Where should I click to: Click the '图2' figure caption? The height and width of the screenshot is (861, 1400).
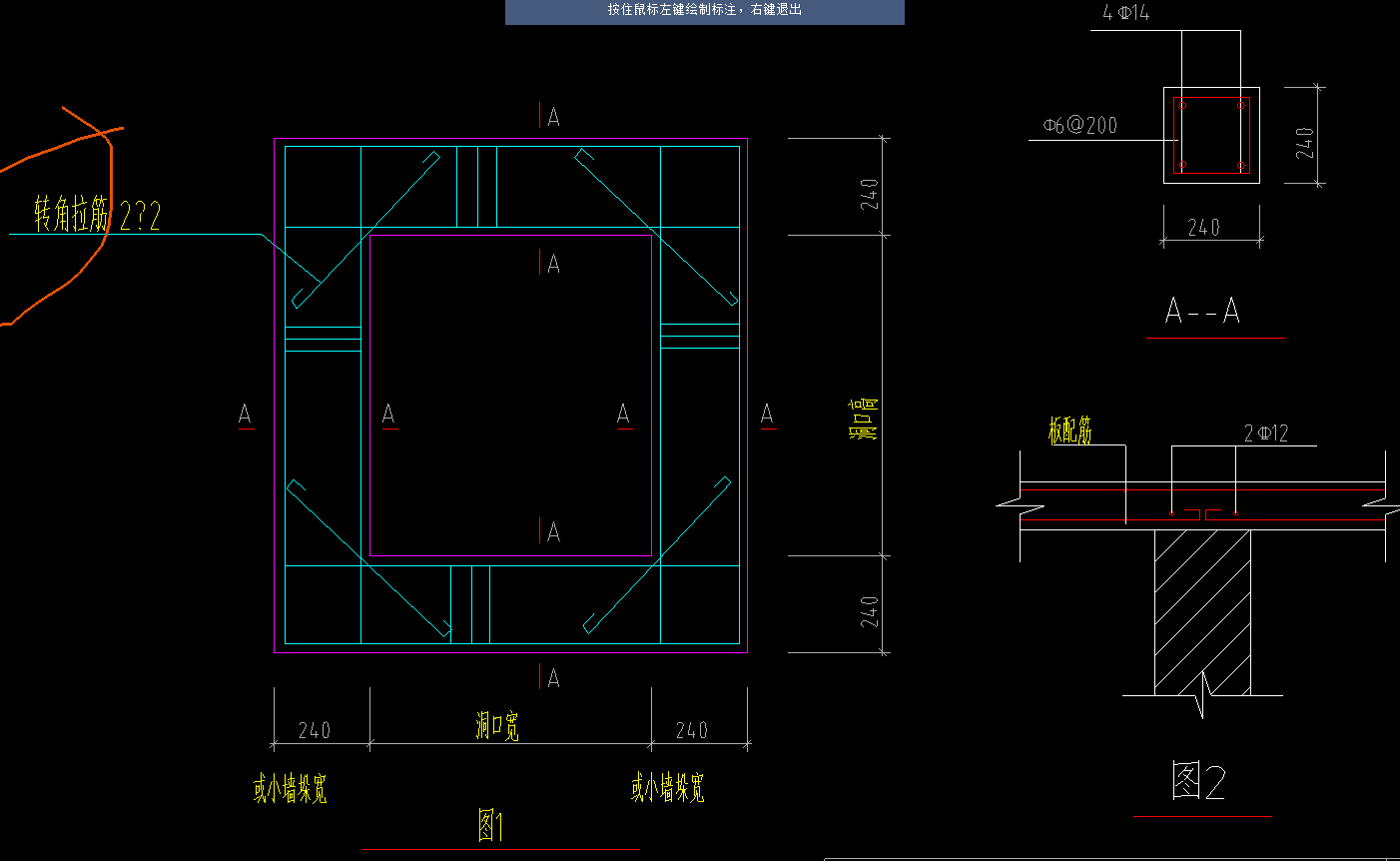1198,781
